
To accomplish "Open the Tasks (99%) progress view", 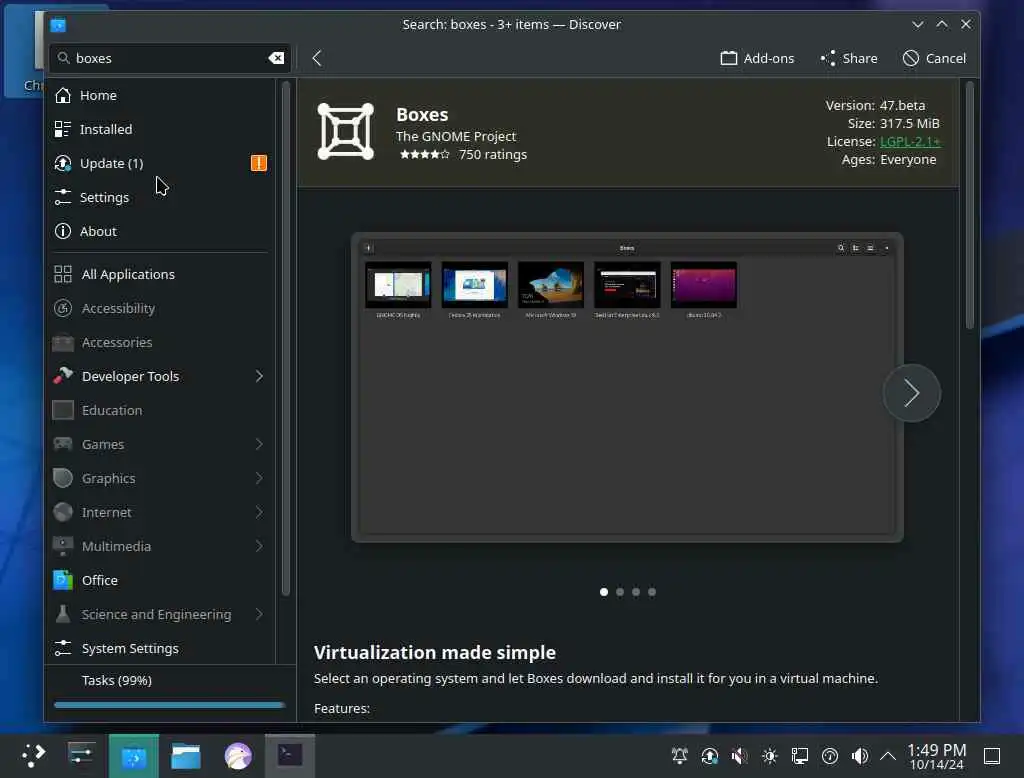I will tap(170, 681).
